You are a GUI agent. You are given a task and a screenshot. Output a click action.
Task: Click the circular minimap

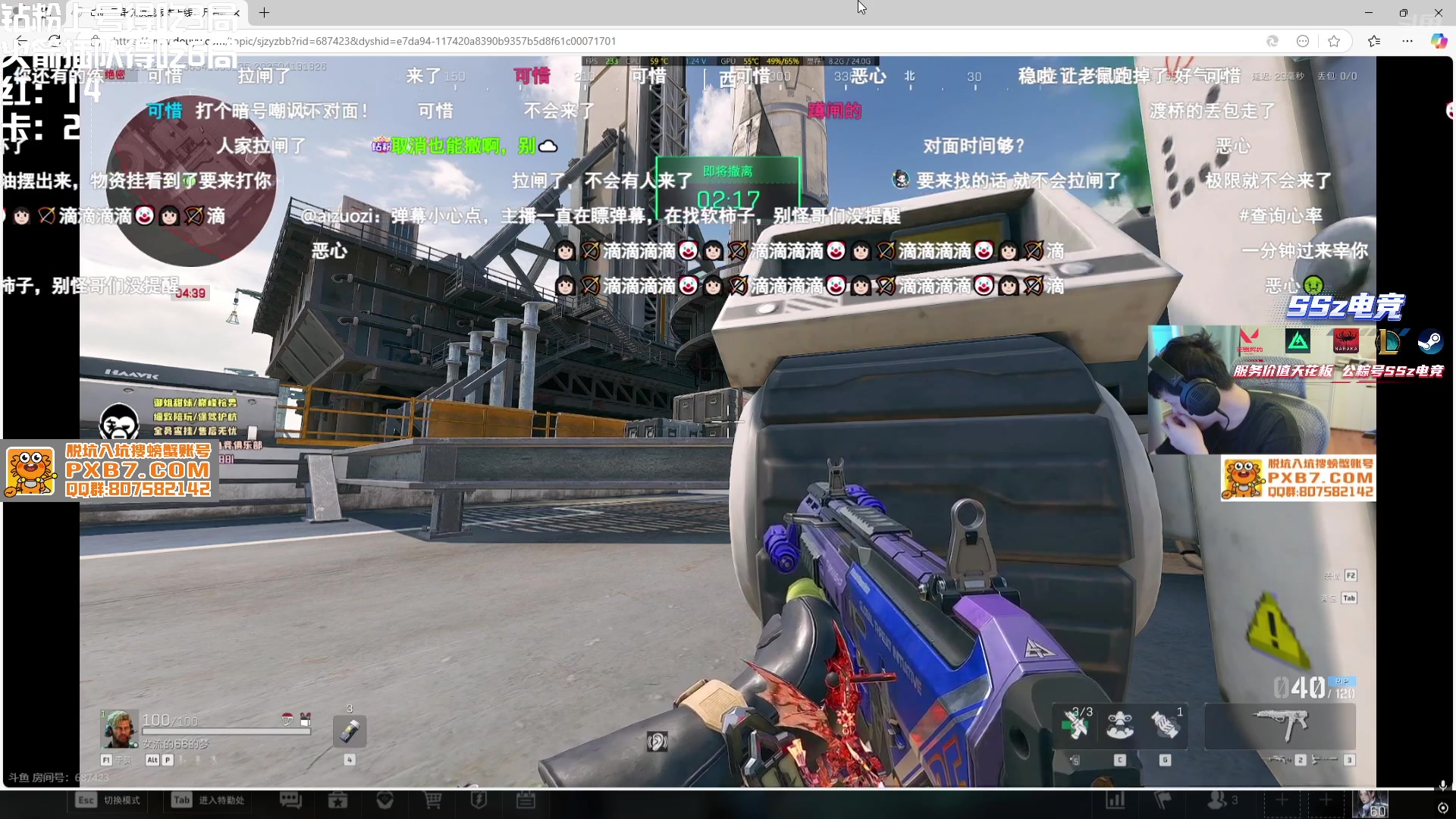pos(191,180)
